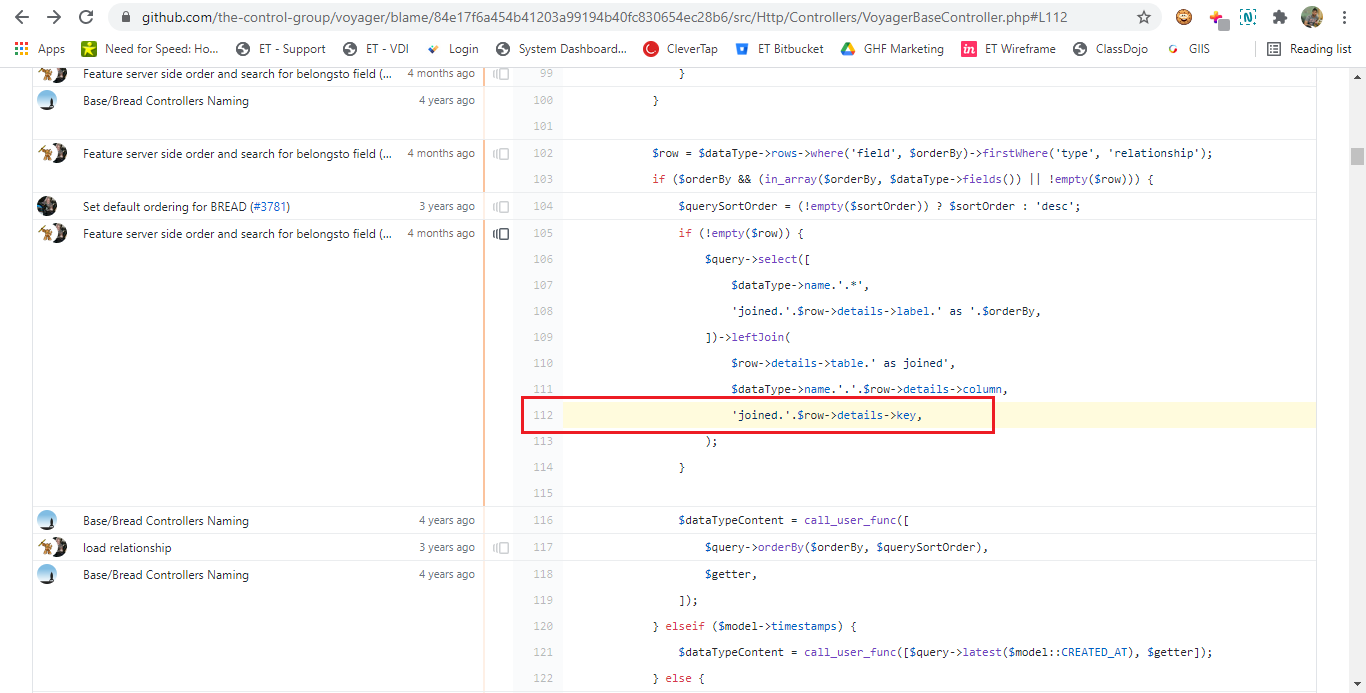The height and width of the screenshot is (693, 1366).
Task: Open 'Base/Bread Controllers Naming' commit at line 116
Action: point(166,521)
